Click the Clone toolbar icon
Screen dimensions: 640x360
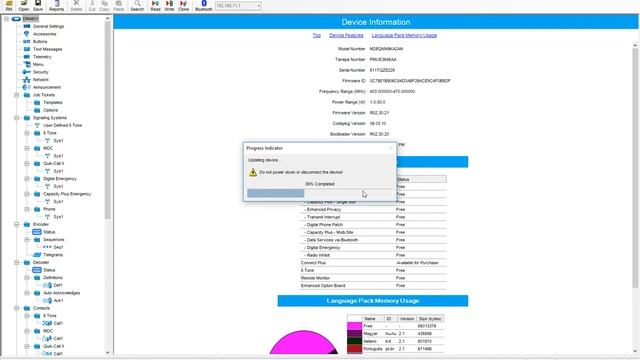click(x=184, y=5)
